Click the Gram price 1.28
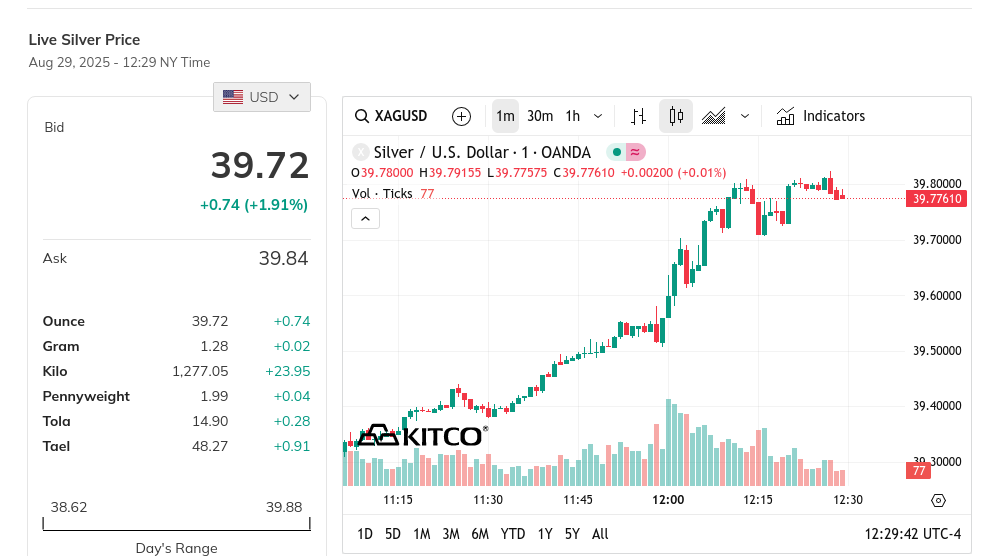This screenshot has width=981, height=556. pyautogui.click(x=214, y=346)
